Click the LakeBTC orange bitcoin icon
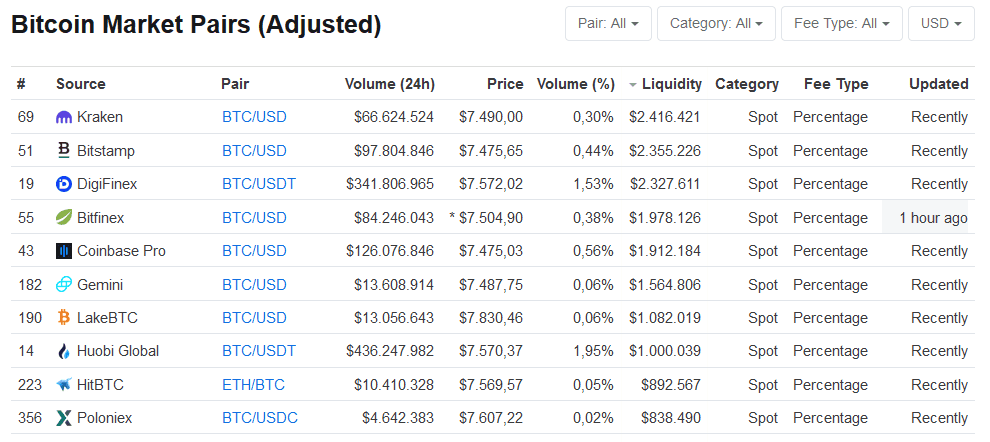Image resolution: width=990 pixels, height=442 pixels. coord(64,318)
